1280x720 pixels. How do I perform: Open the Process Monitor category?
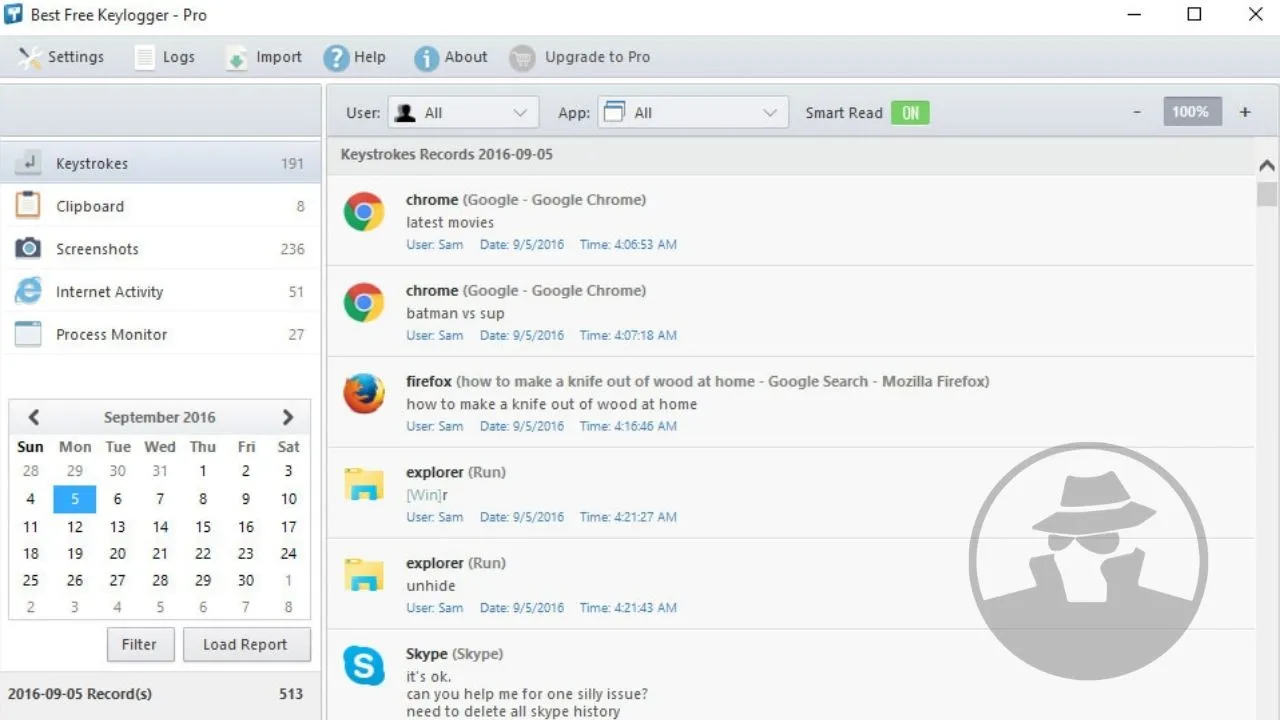[x=160, y=335]
